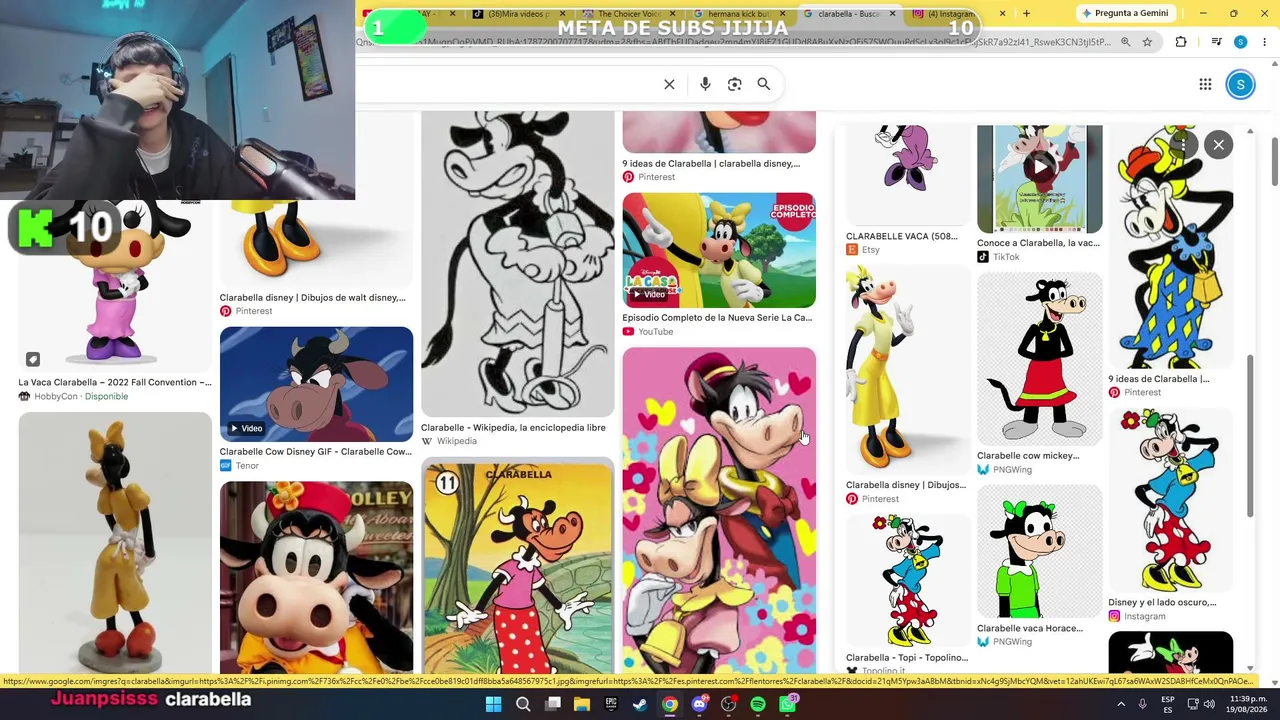Open Google Lens image search icon
Image resolution: width=1280 pixels, height=720 pixels.
point(735,84)
